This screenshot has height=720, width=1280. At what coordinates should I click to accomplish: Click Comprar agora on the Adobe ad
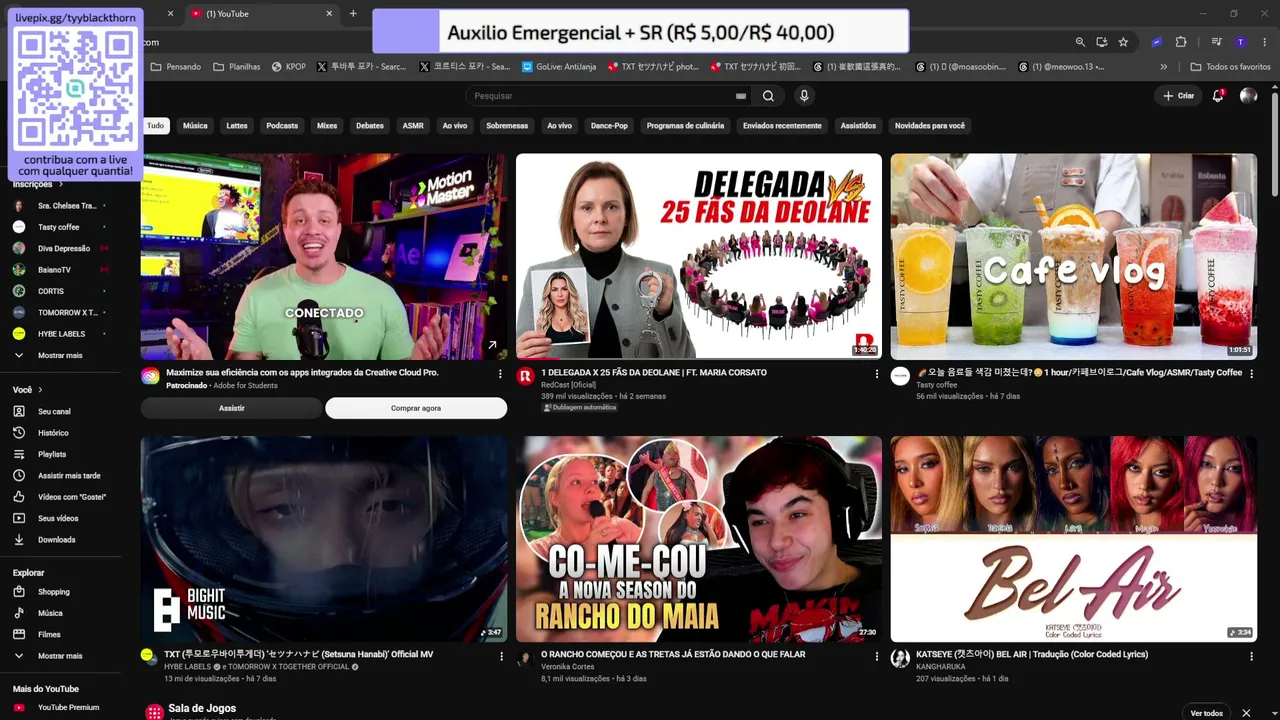click(416, 408)
